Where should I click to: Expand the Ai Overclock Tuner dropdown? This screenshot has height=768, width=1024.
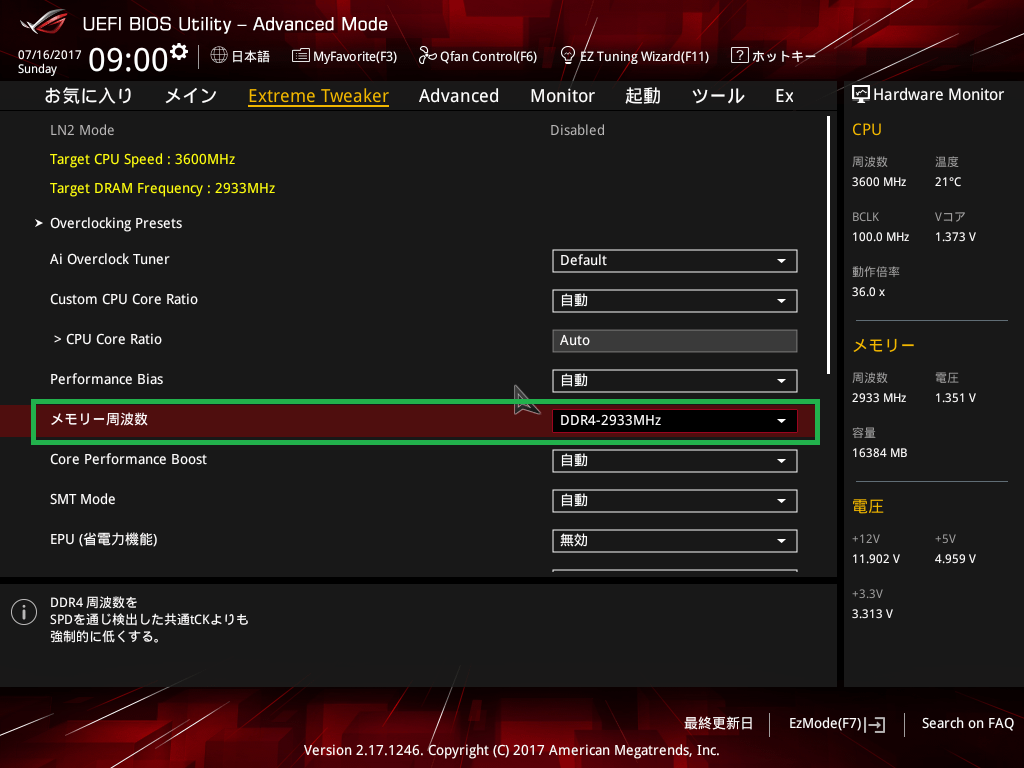click(674, 261)
